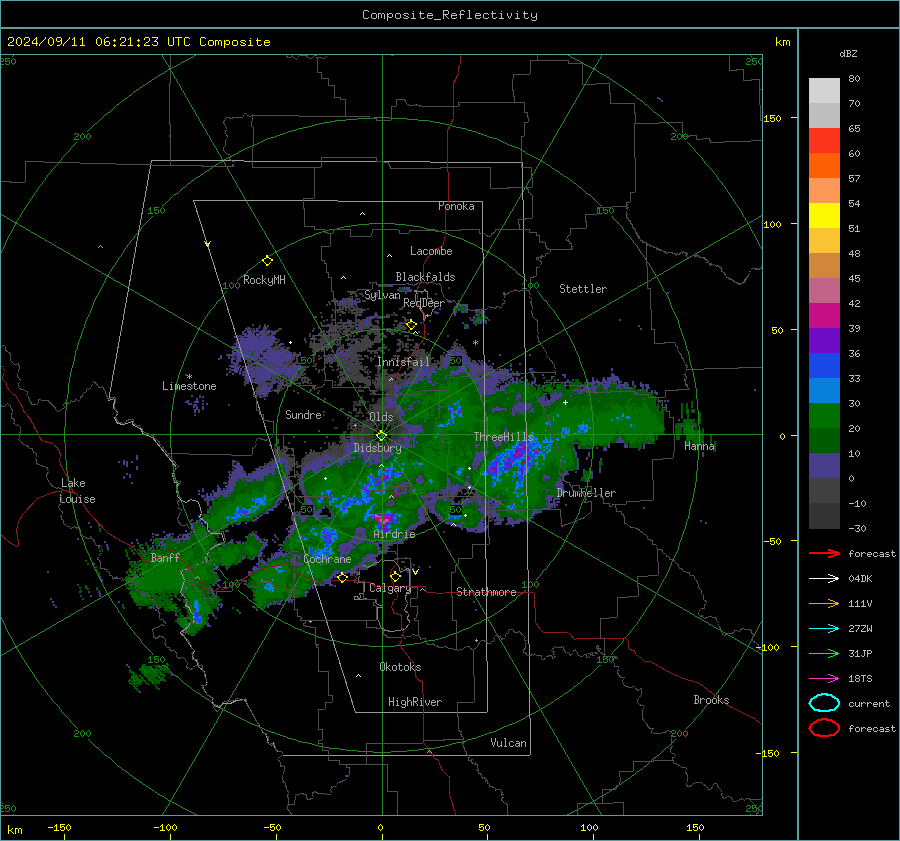
Task: Click the RockyMH label
Action: (264, 280)
